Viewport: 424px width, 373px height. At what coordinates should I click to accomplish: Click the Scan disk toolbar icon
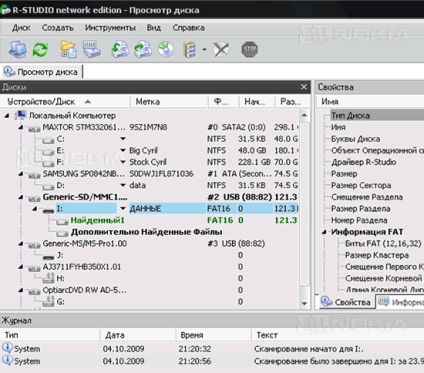(92, 49)
